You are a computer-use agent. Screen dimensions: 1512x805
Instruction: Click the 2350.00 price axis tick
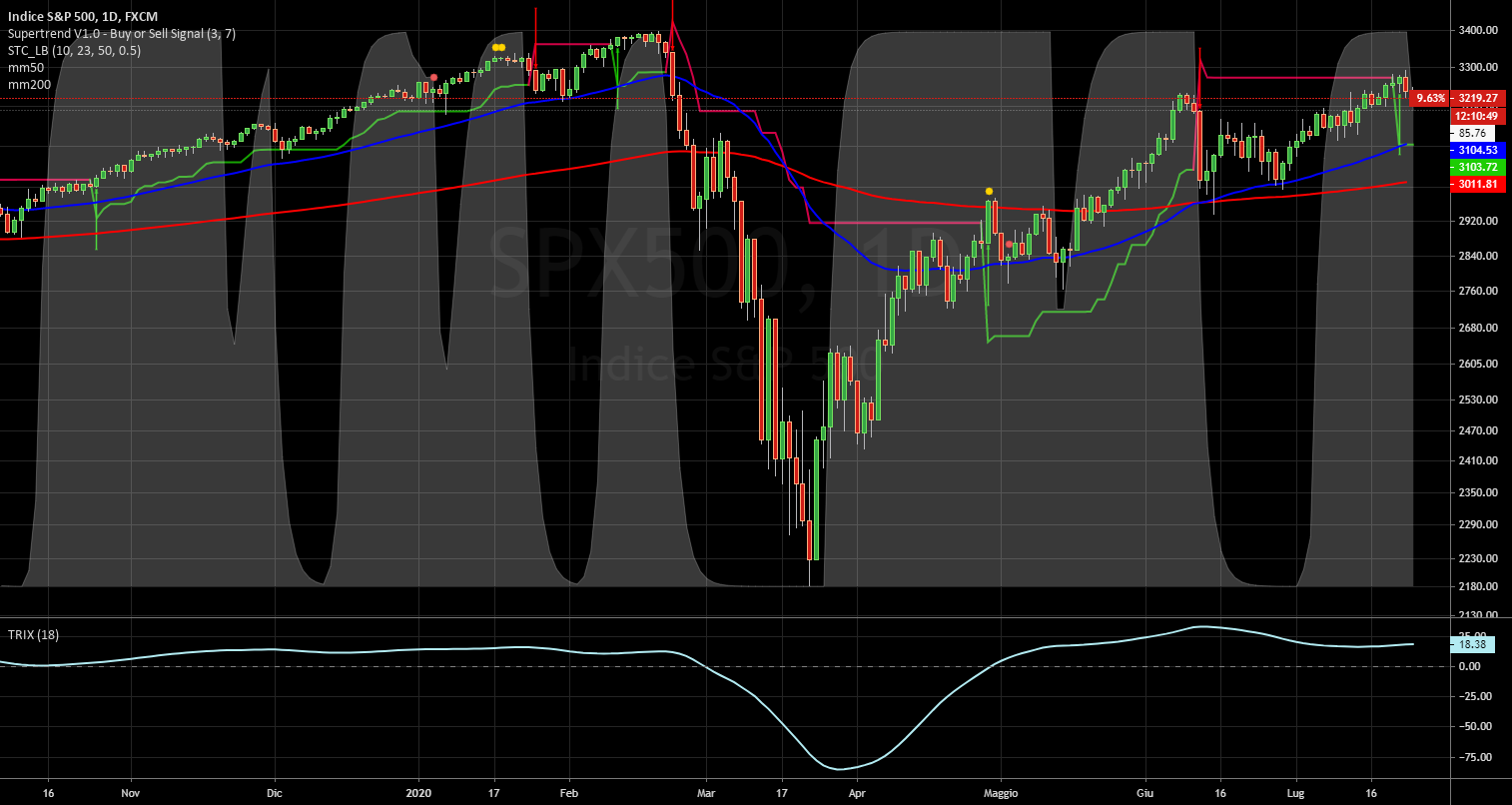point(1477,491)
